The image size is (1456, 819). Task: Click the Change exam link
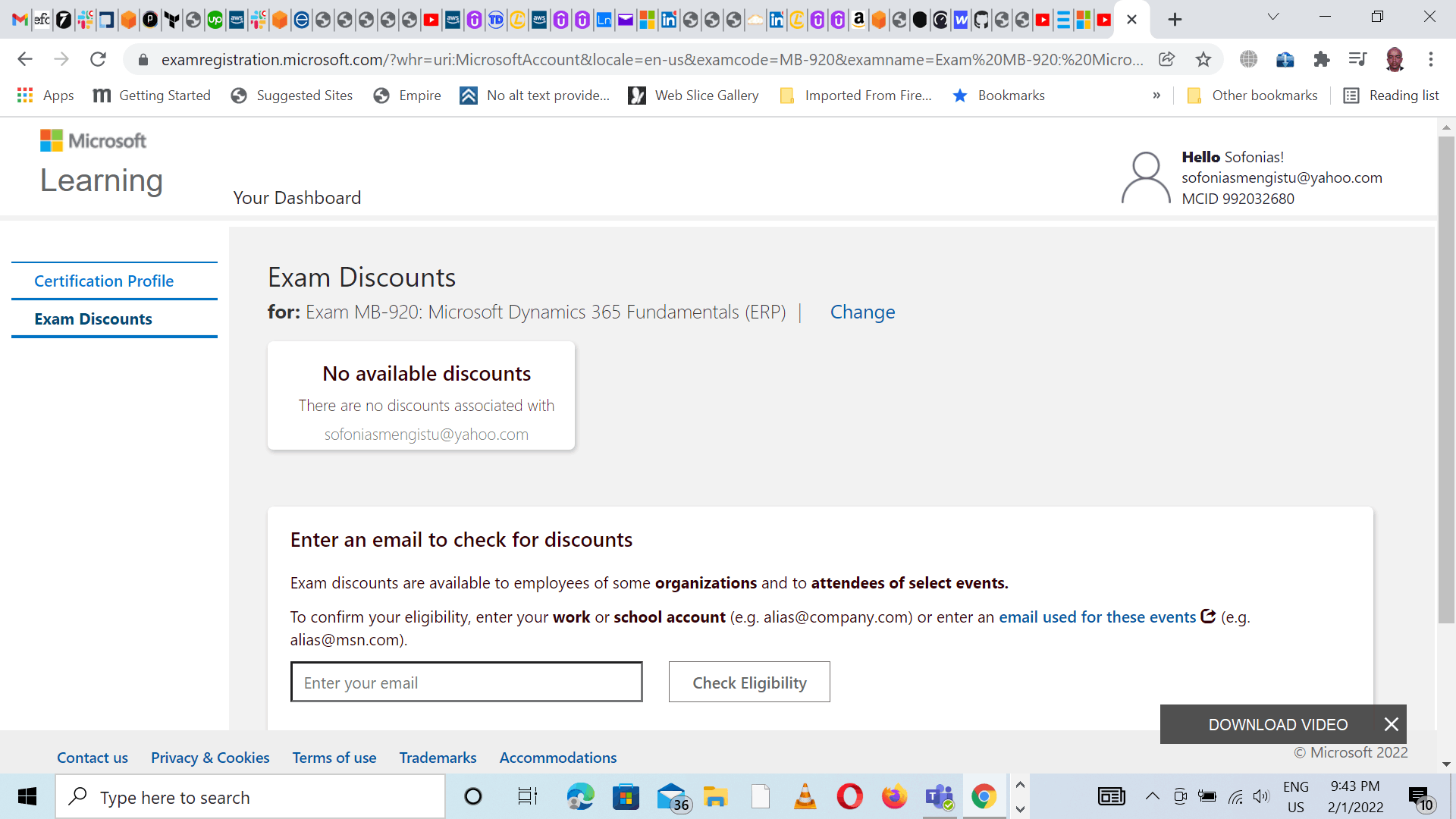click(x=862, y=311)
